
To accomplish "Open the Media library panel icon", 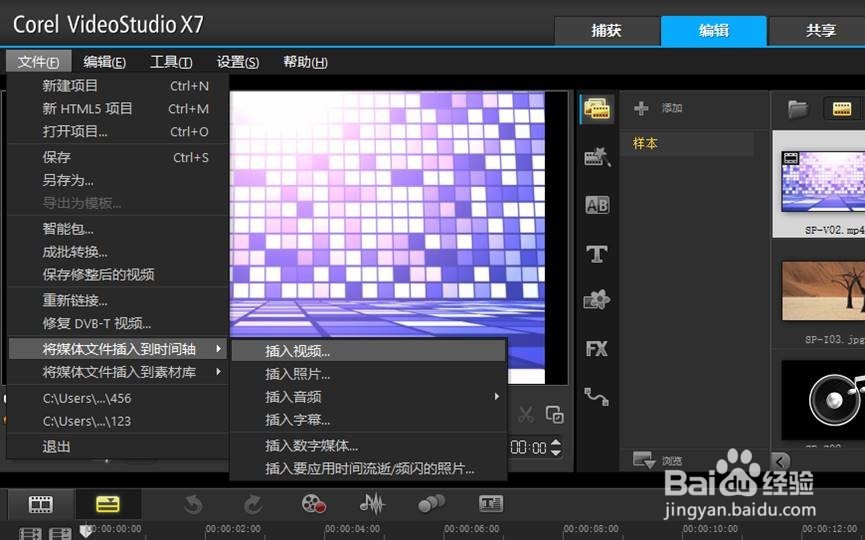I will (x=597, y=109).
